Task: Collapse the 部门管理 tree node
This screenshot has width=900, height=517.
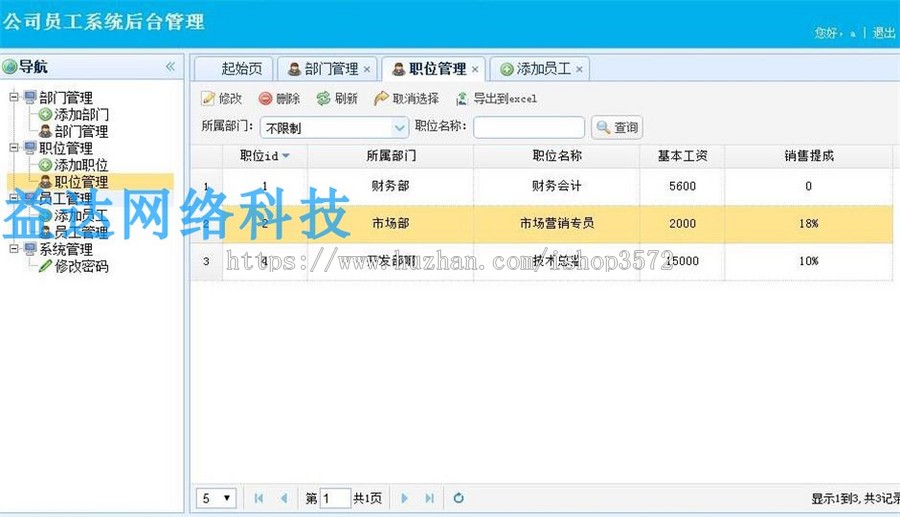Action: tap(14, 97)
